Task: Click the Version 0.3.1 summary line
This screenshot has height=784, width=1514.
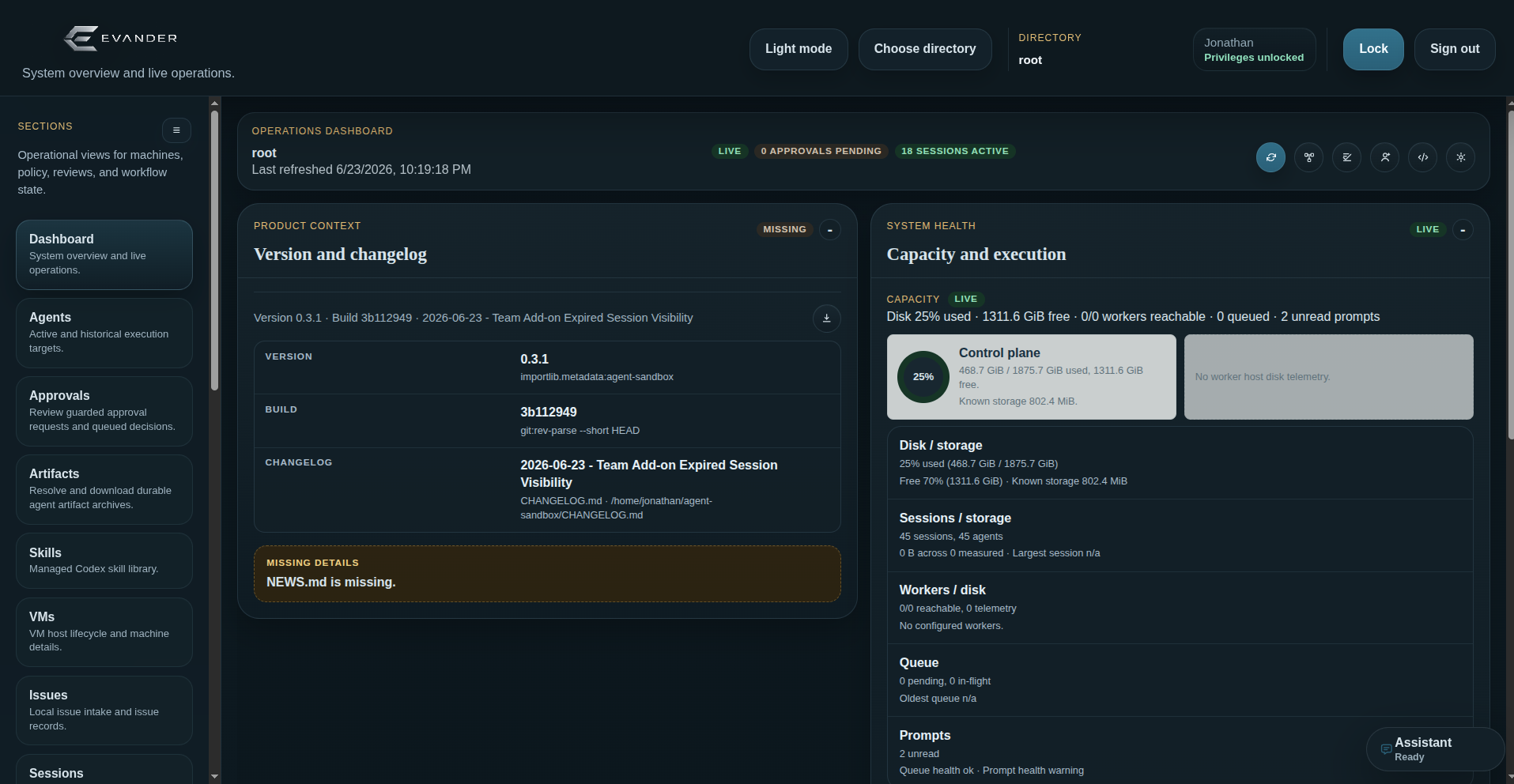Action: click(x=473, y=318)
